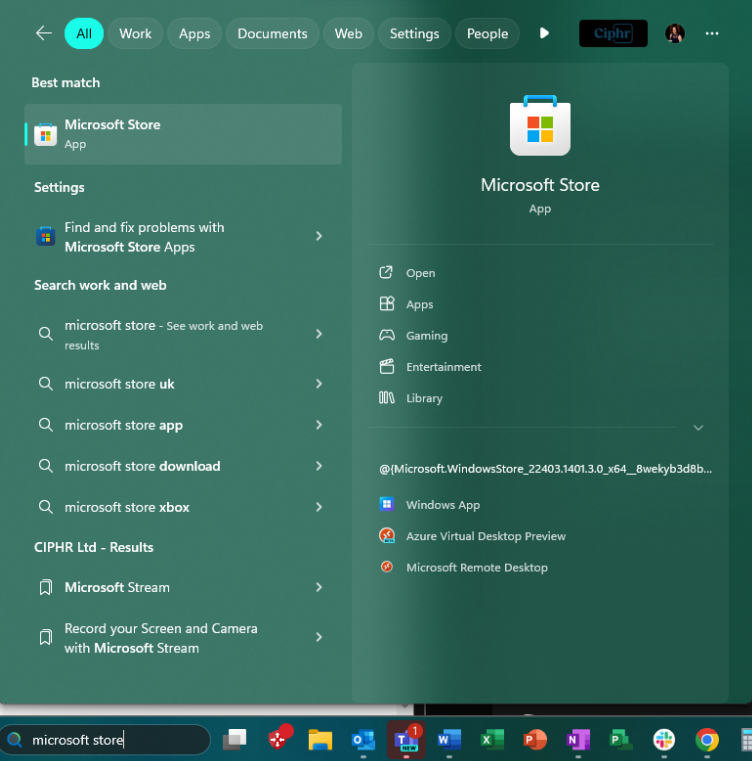Switch to the Work filter tab

pyautogui.click(x=135, y=33)
